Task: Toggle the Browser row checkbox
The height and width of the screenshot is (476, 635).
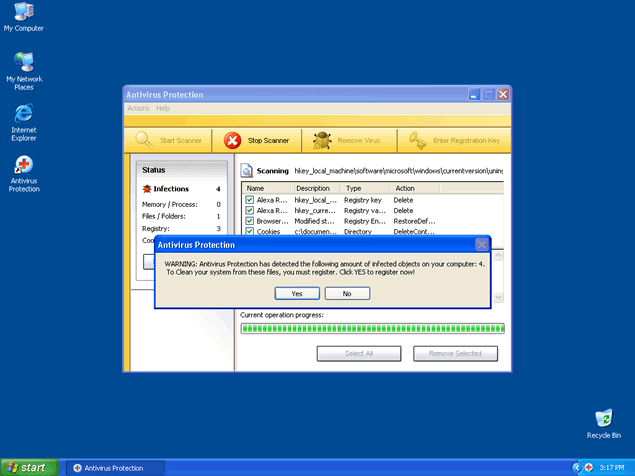Action: point(250,221)
